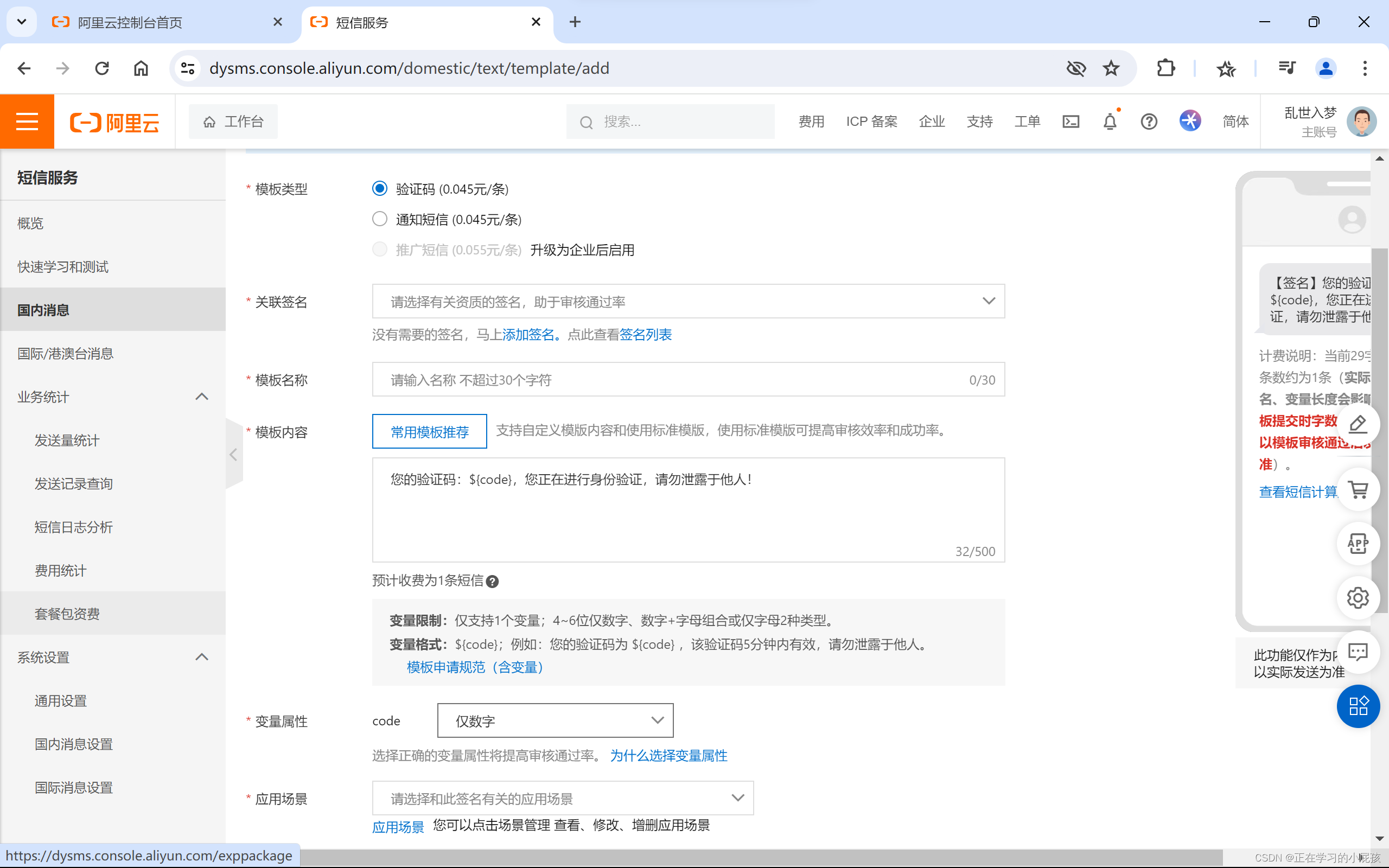
Task: Open the help question-mark icon
Action: click(1149, 121)
